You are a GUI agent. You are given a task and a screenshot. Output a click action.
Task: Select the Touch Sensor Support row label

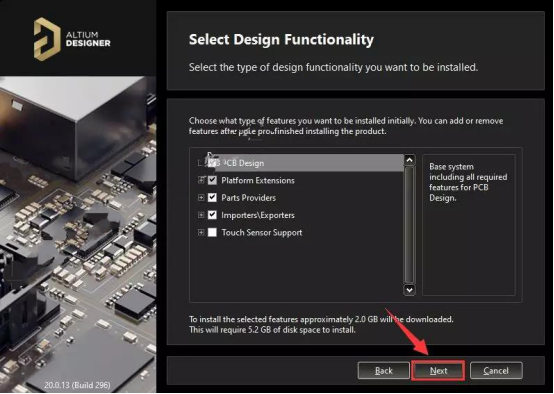[262, 233]
